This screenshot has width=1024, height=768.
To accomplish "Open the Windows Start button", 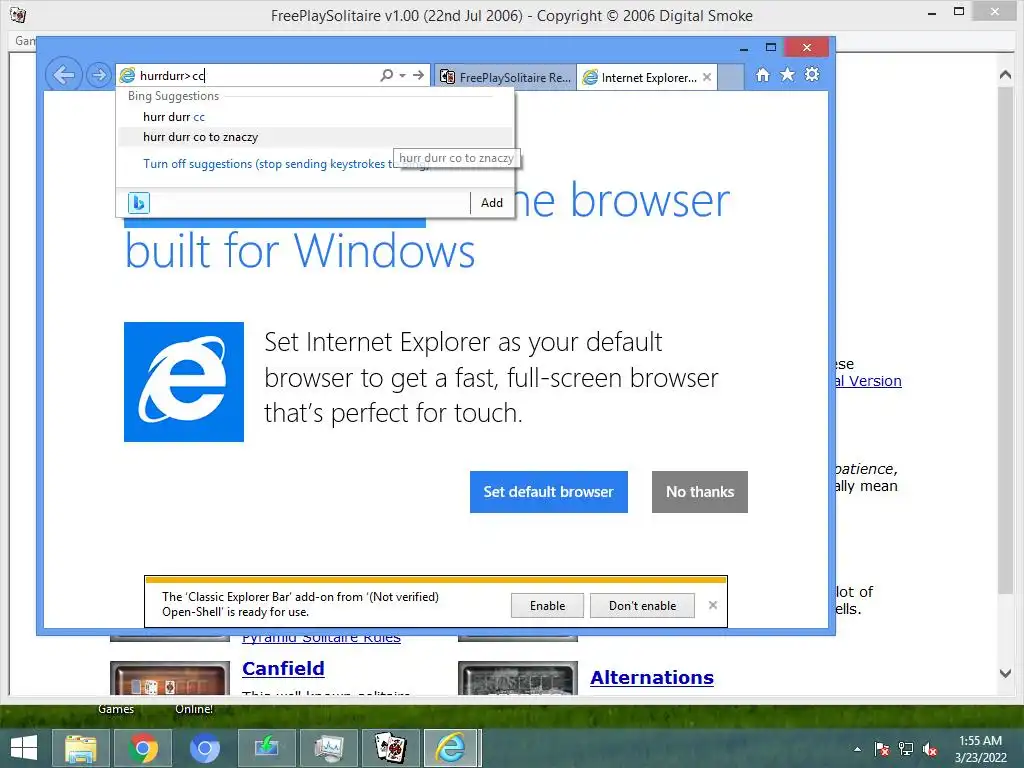I will click(24, 748).
